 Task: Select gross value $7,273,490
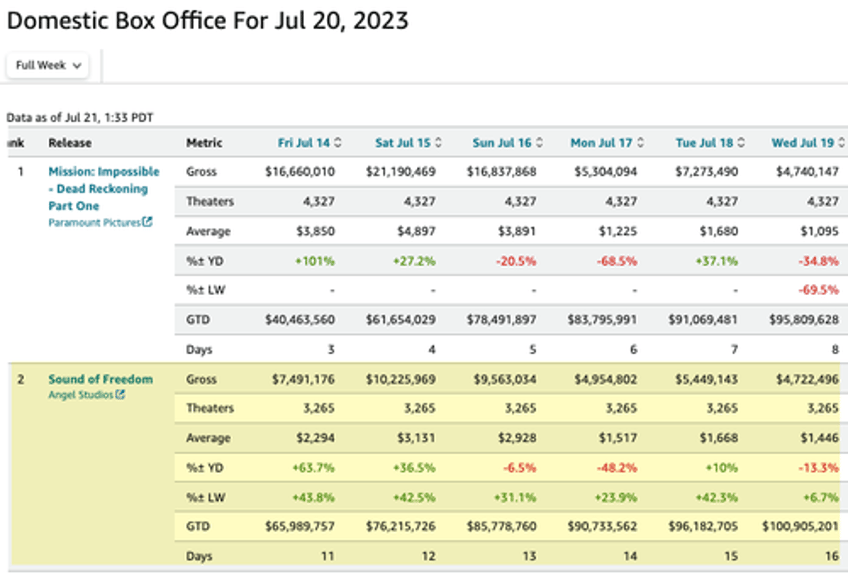click(706, 172)
